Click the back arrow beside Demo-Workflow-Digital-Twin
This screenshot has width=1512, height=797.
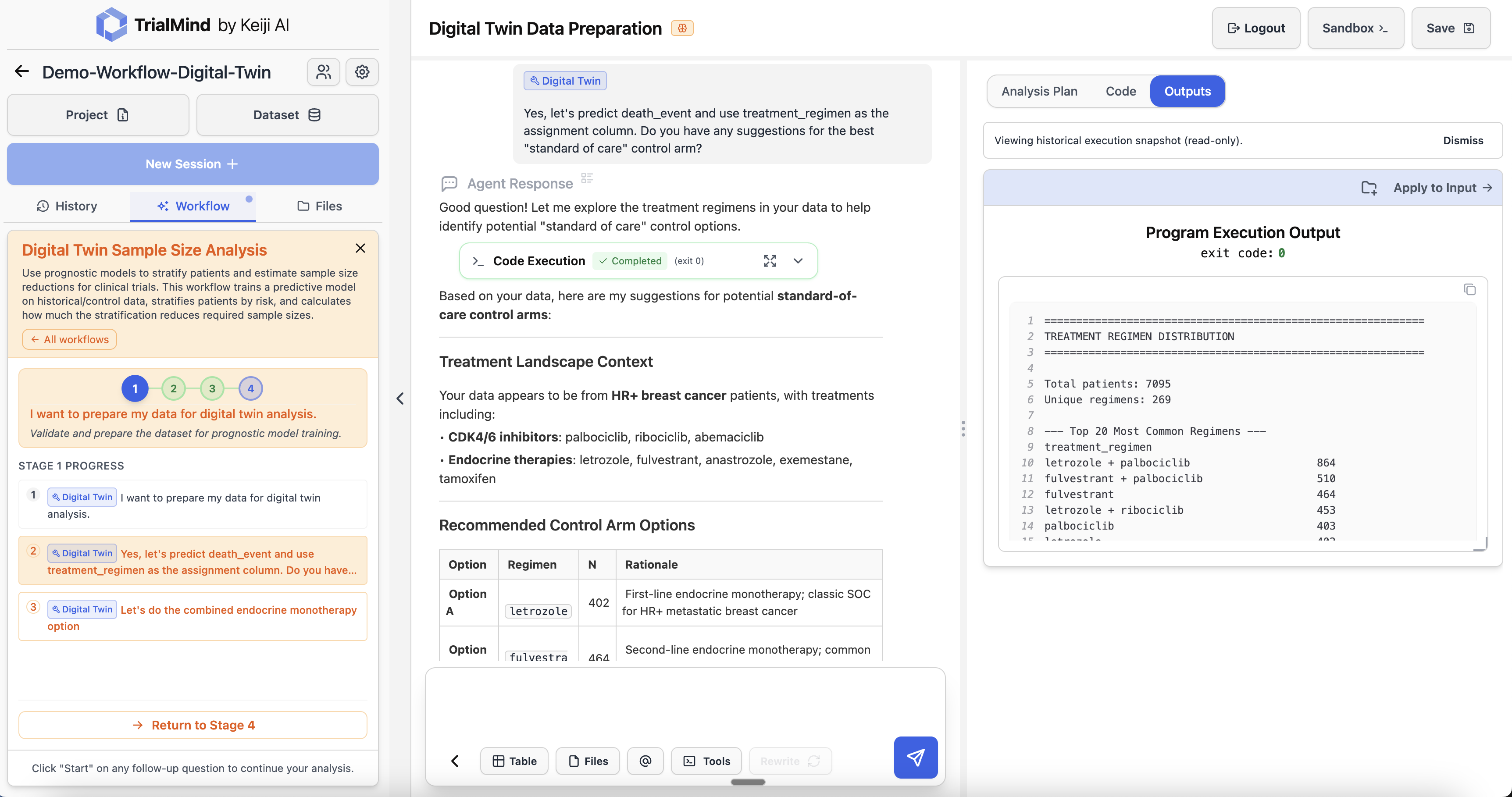(x=22, y=71)
